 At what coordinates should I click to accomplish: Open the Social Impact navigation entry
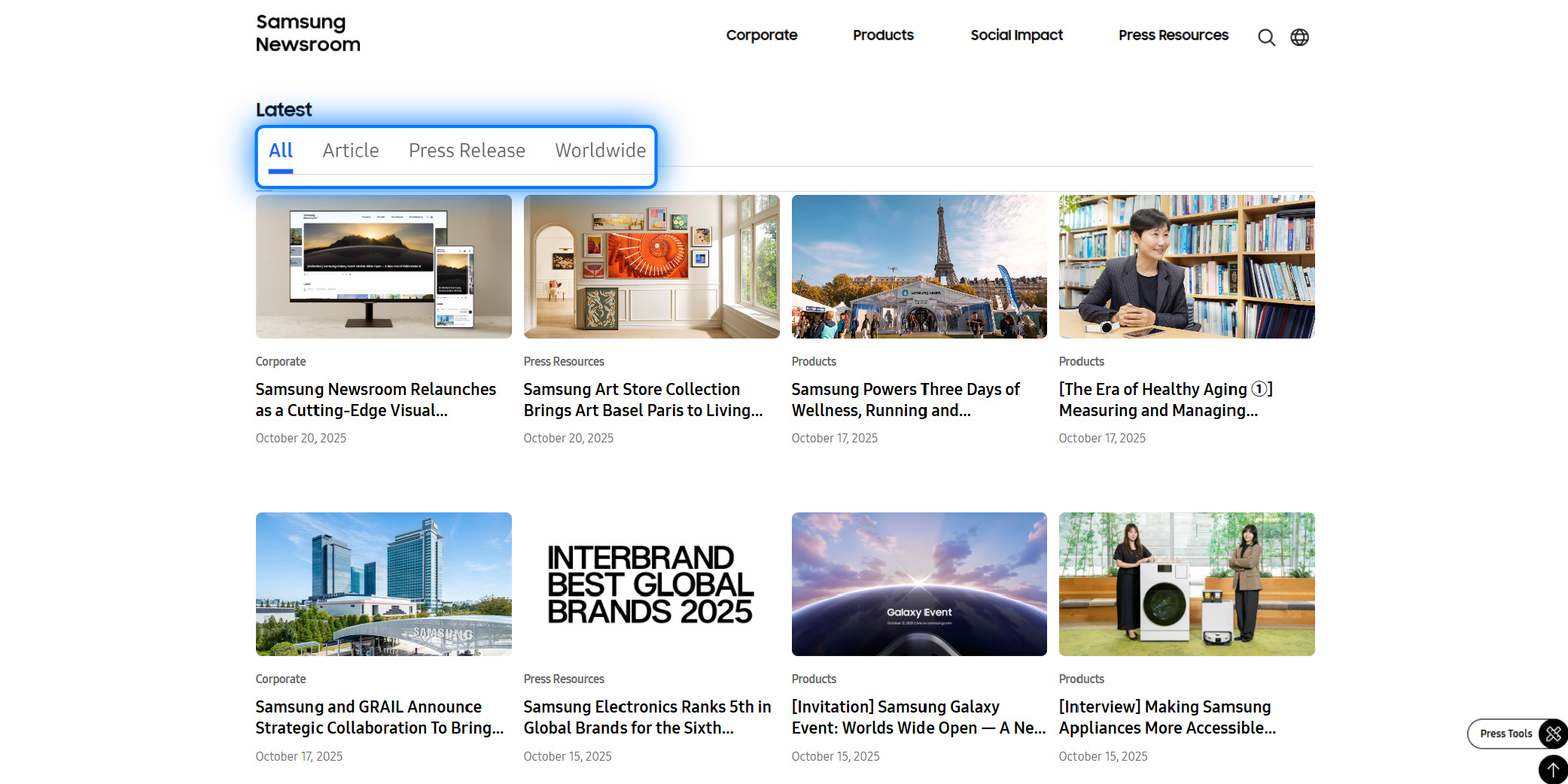click(1016, 35)
